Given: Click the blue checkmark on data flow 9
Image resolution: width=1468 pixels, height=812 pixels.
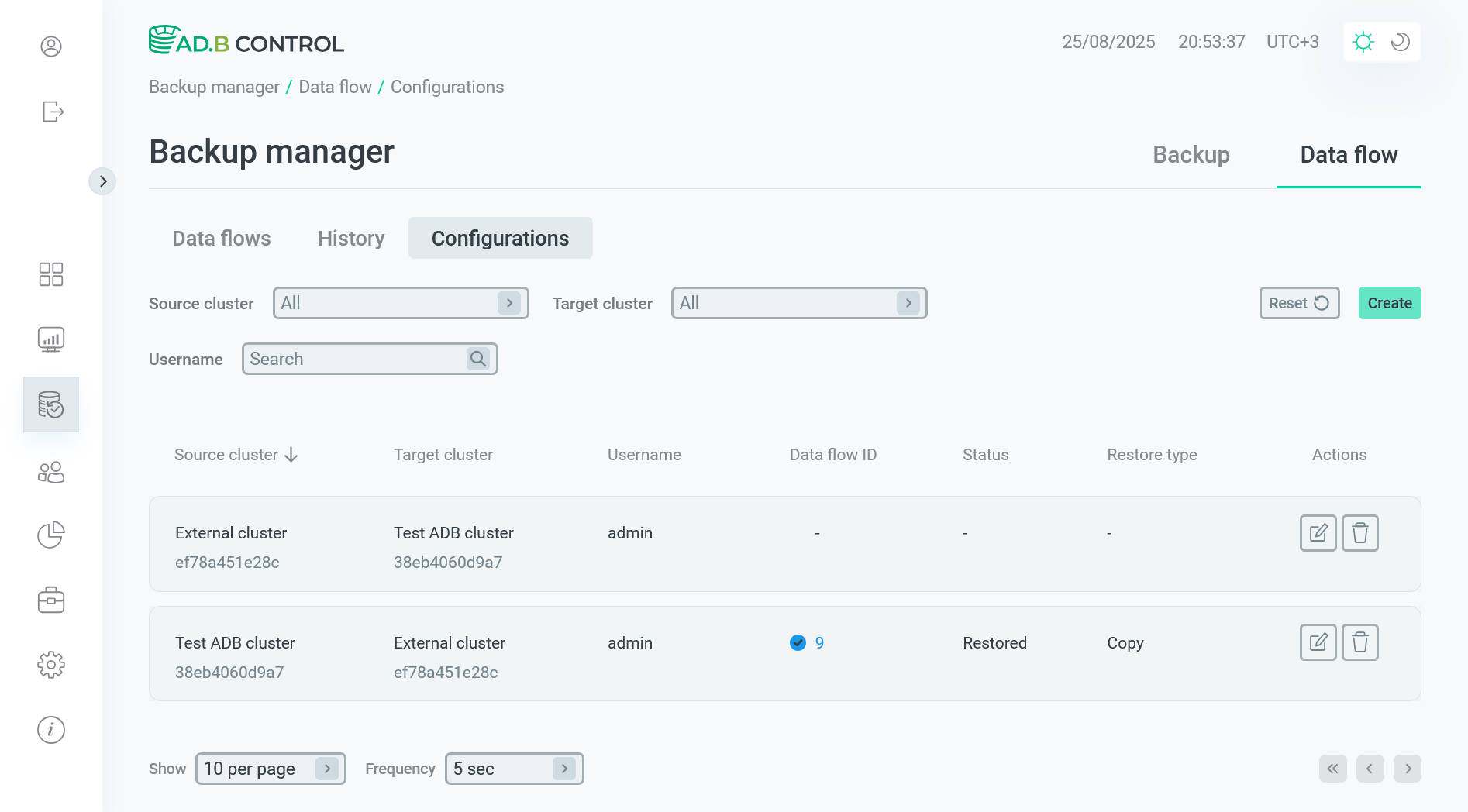Looking at the screenshot, I should 797,642.
